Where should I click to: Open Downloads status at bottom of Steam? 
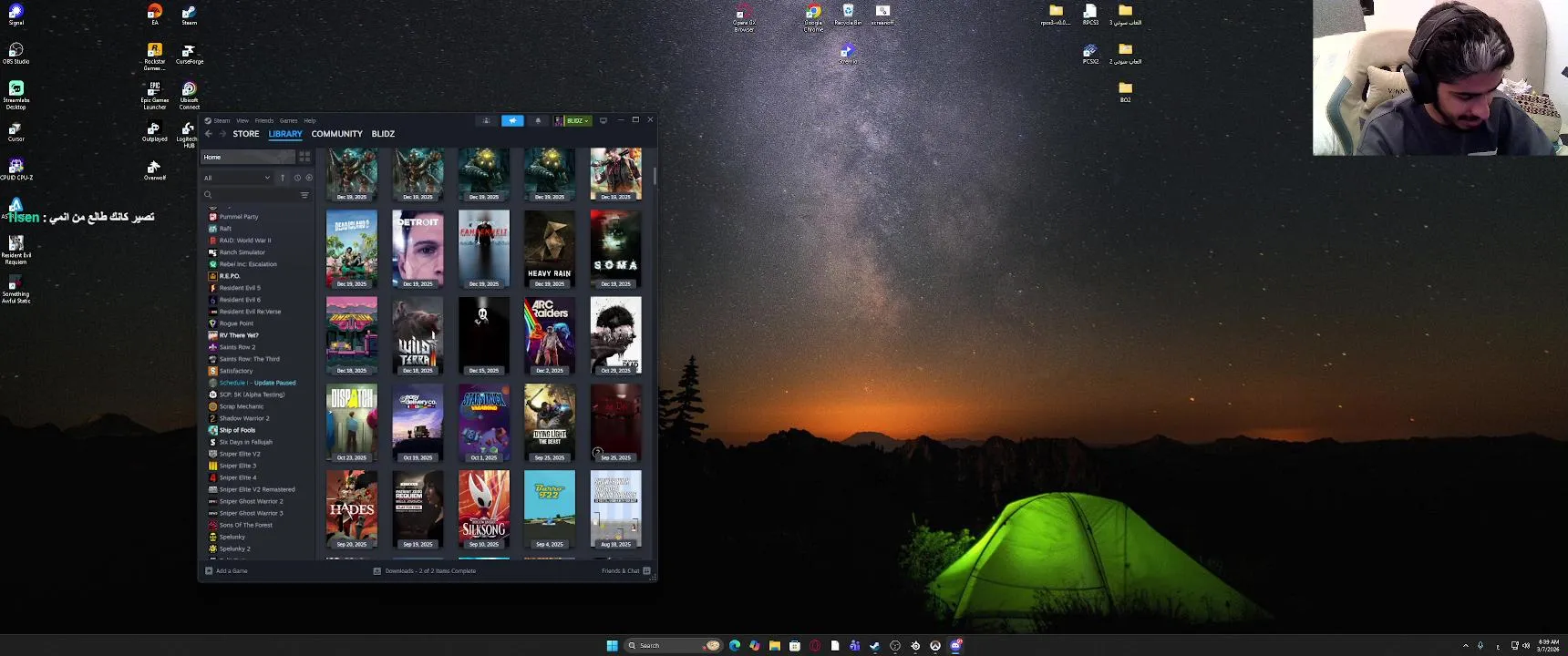(425, 571)
